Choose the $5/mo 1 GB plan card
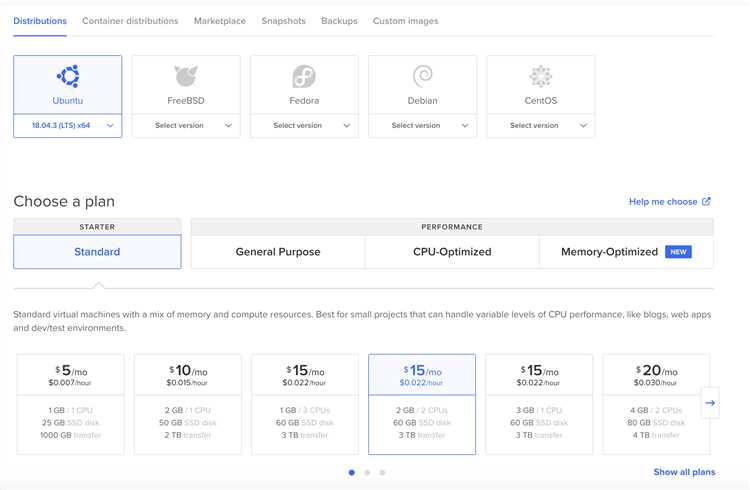 [70, 404]
